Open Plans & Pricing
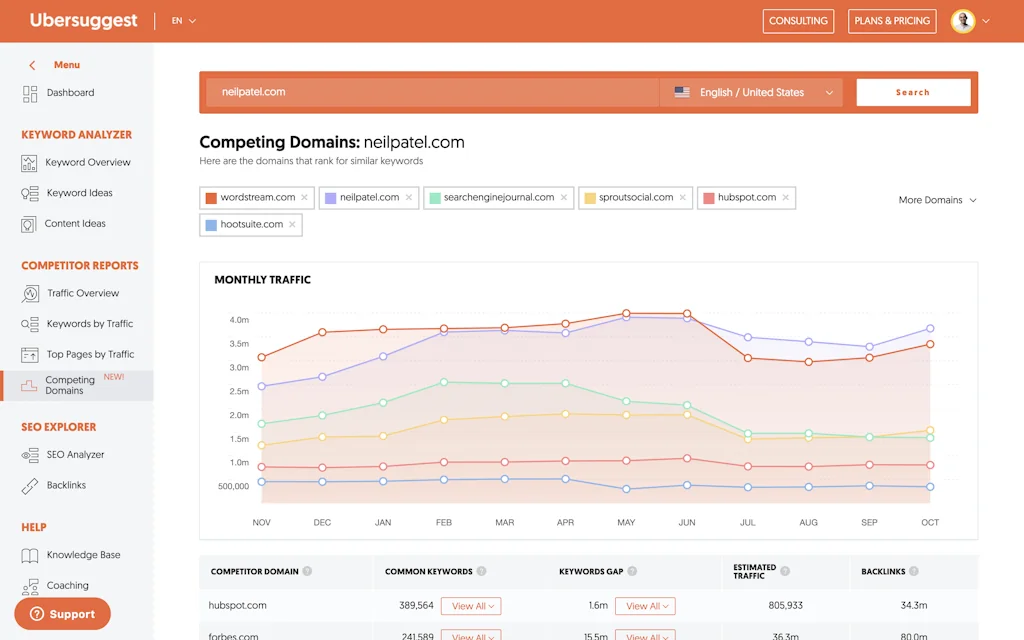Image resolution: width=1024 pixels, height=640 pixels. click(x=892, y=20)
